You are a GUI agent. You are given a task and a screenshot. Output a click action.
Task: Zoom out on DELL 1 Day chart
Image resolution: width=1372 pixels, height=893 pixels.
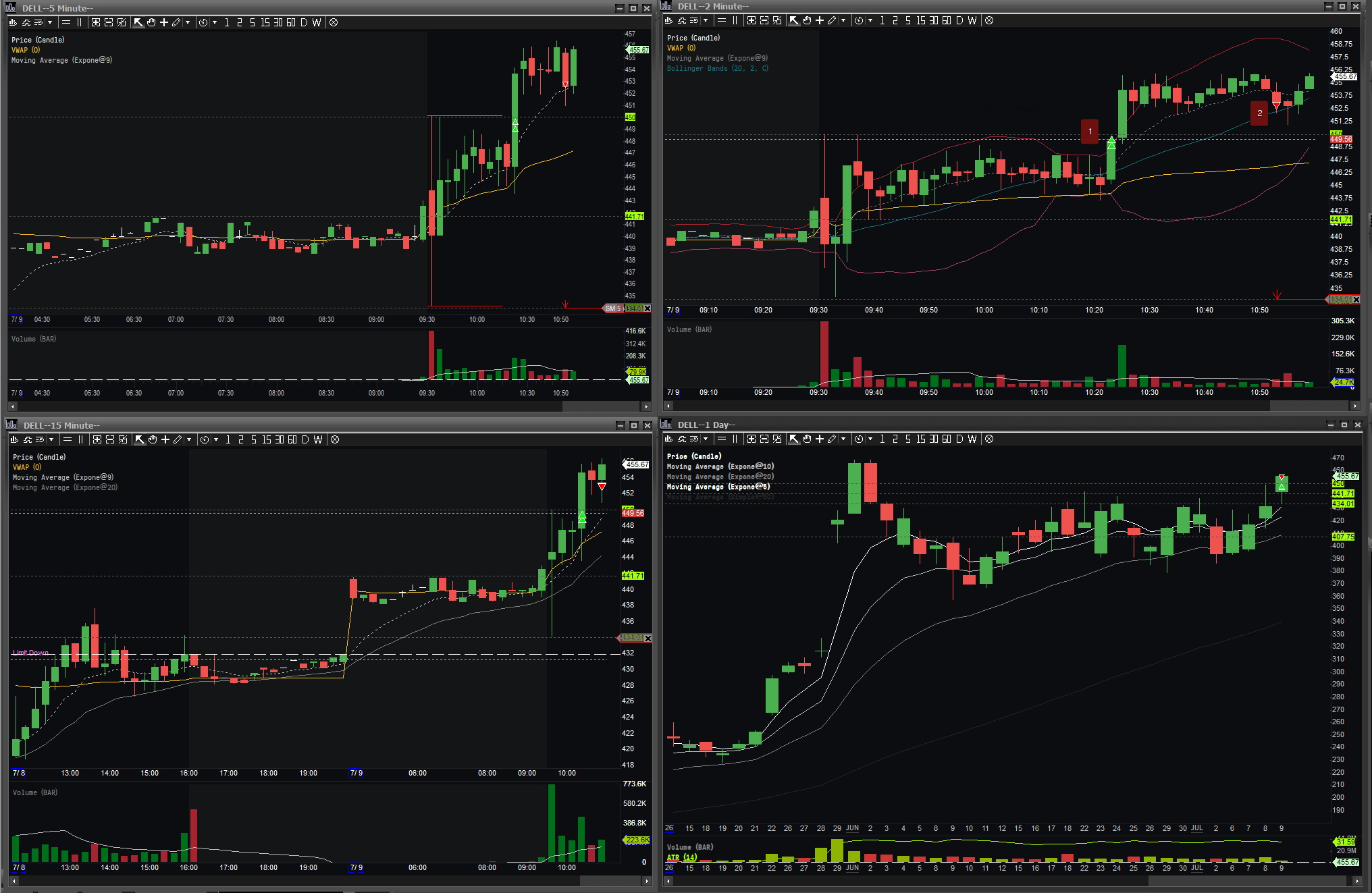pos(764,439)
